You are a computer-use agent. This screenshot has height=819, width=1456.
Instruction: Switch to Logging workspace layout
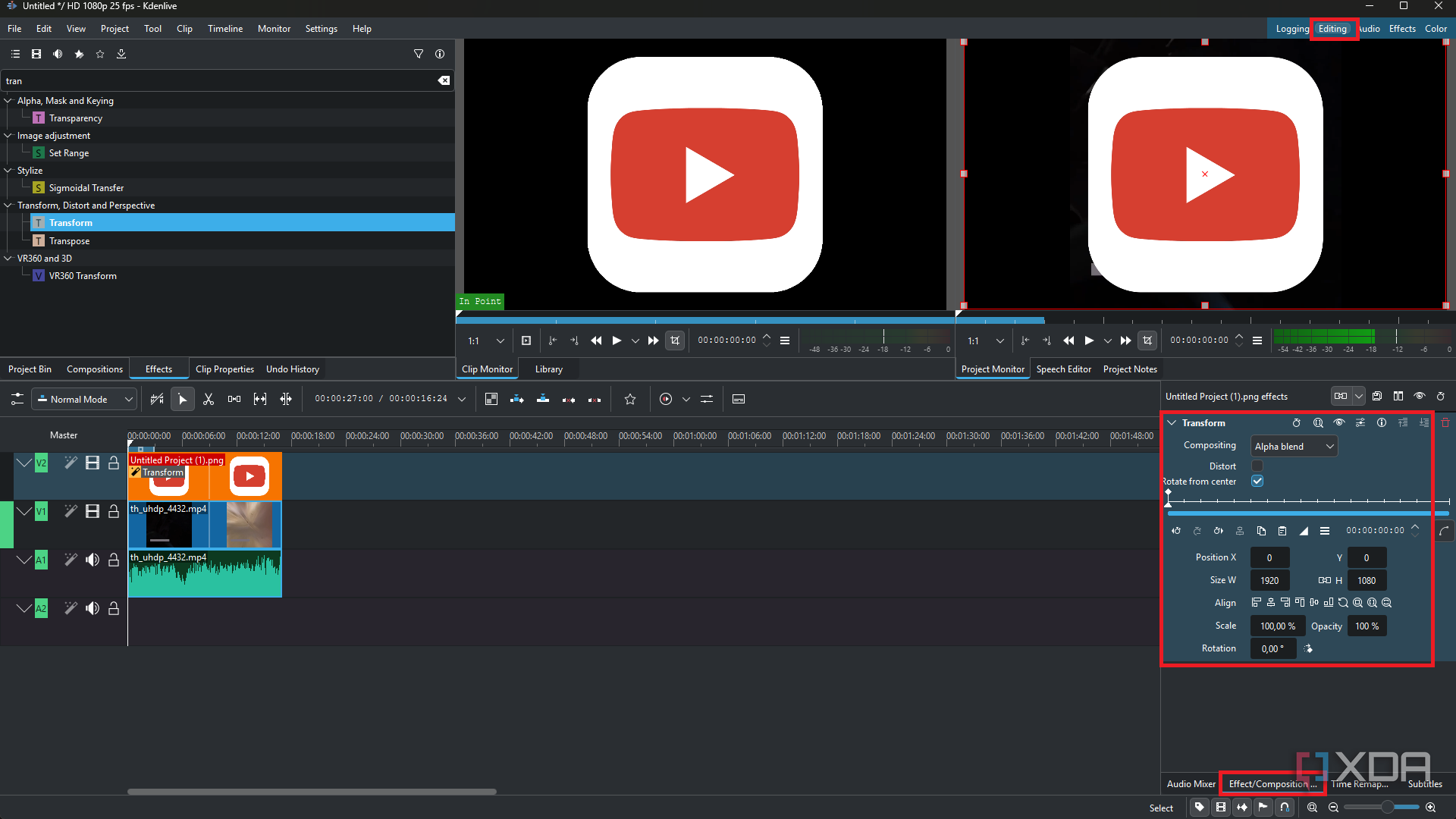click(x=1292, y=28)
